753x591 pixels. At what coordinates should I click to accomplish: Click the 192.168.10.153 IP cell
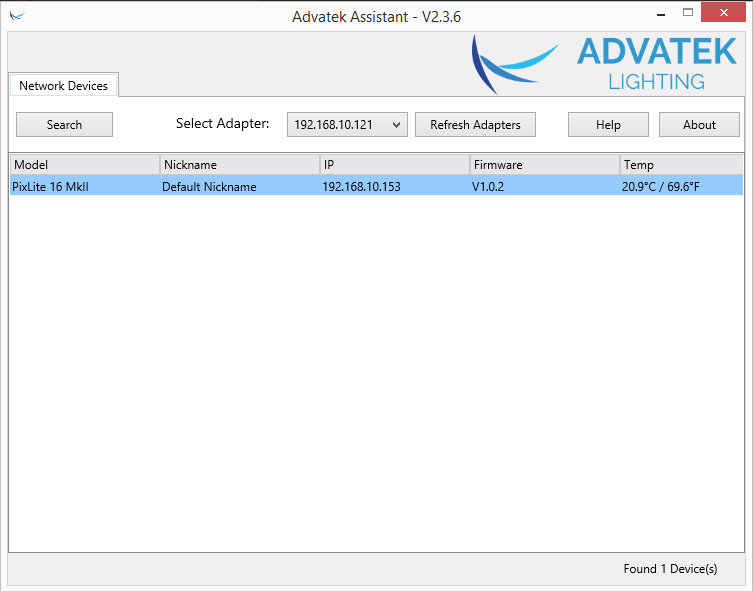point(361,187)
